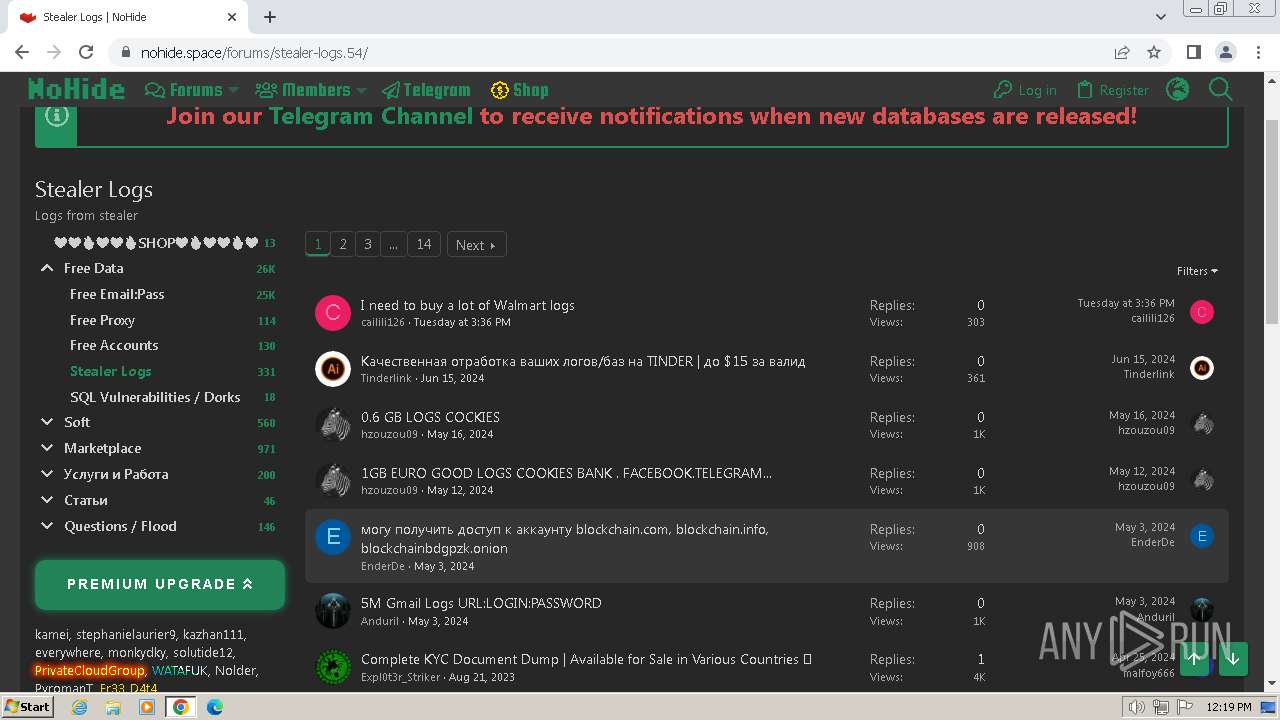This screenshot has height=720, width=1280.
Task: Expand the Услуги и Работа category chevron
Action: pyautogui.click(x=47, y=474)
